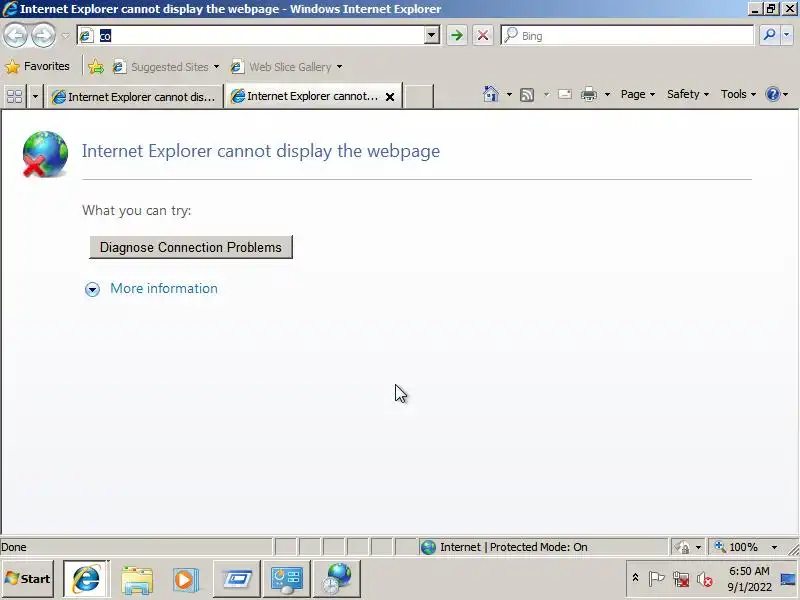Click Internet Protected Mode status text

click(x=513, y=547)
